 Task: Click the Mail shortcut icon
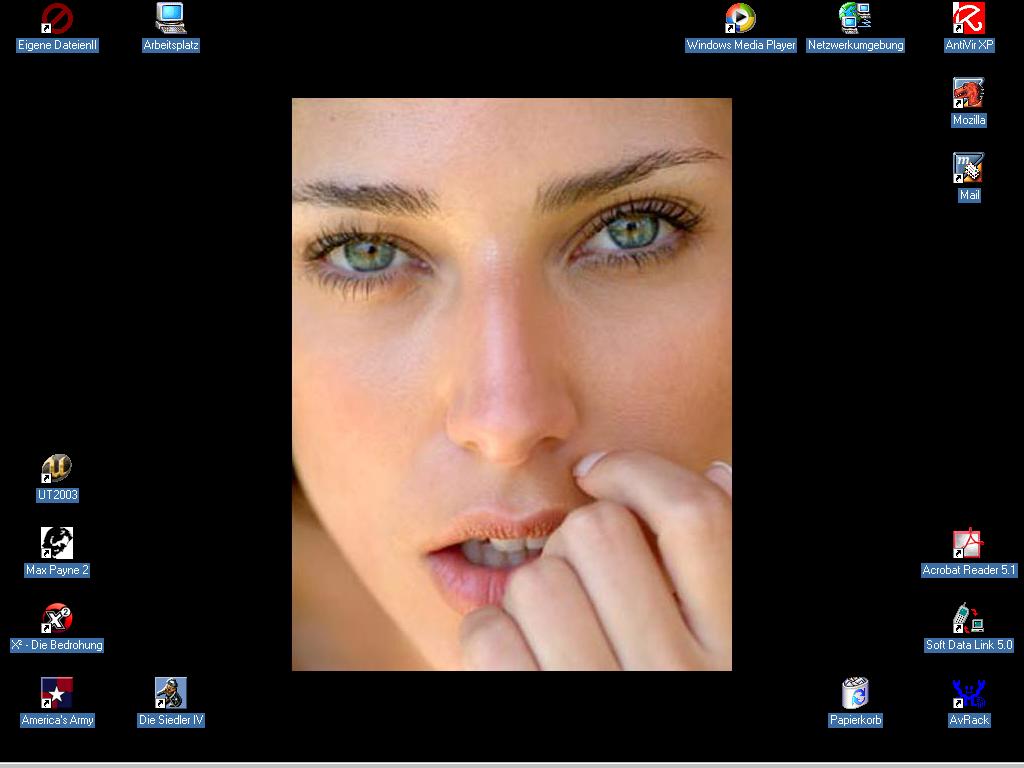tap(968, 169)
